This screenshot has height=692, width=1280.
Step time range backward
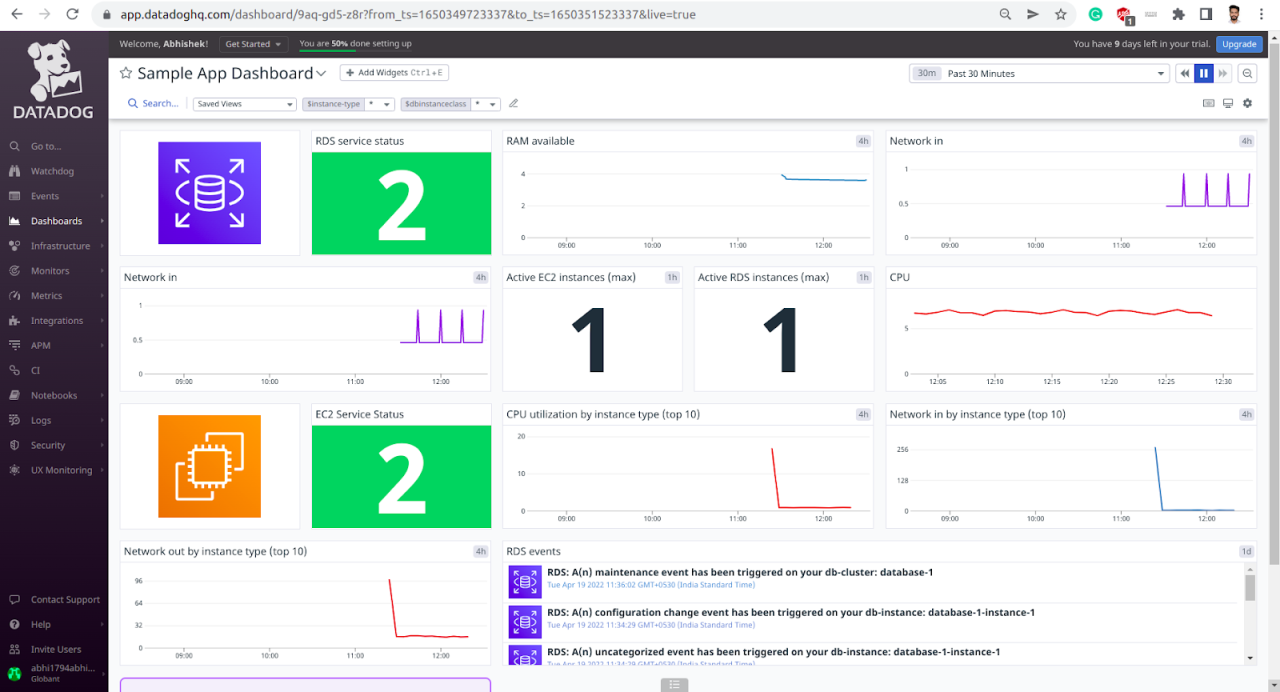tap(1185, 73)
